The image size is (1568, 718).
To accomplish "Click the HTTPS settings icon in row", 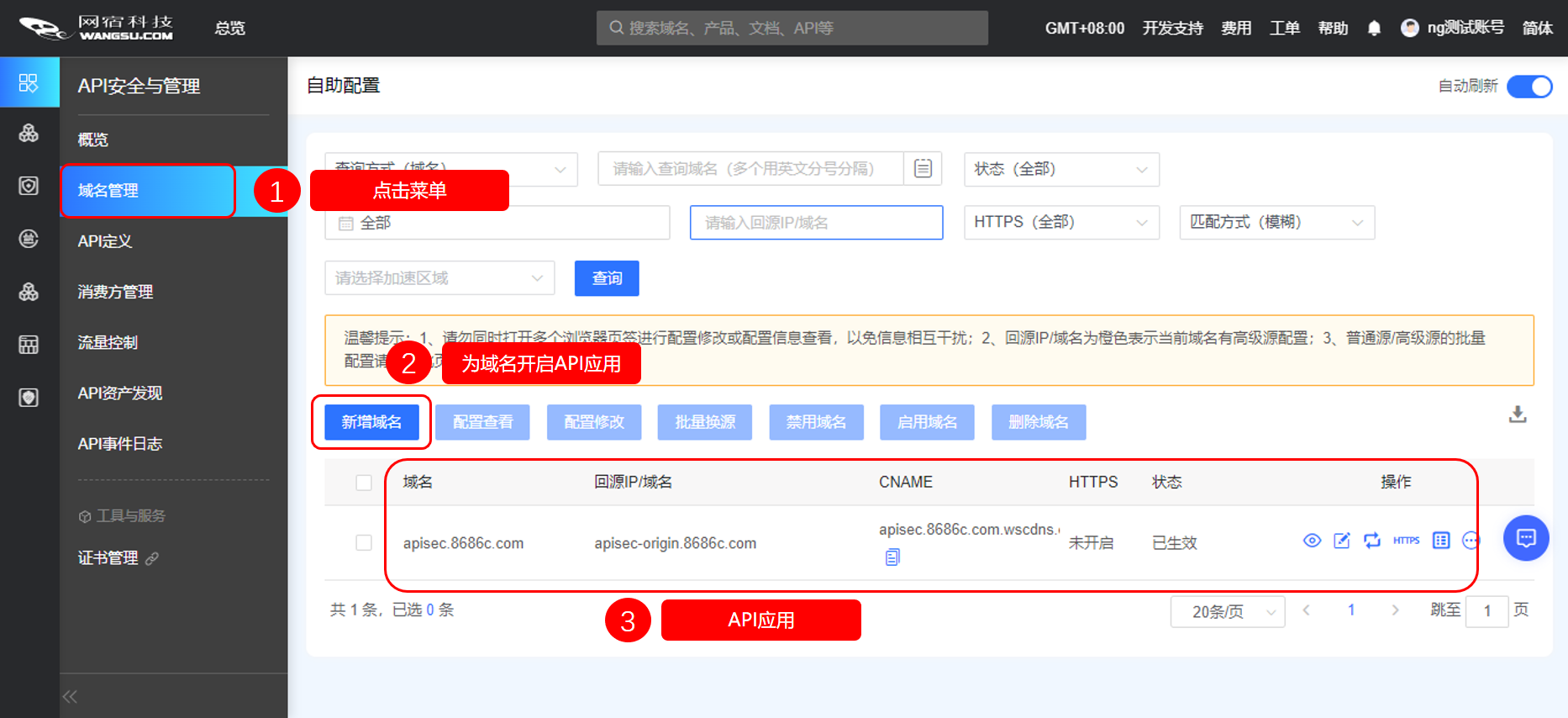I will [x=1406, y=541].
